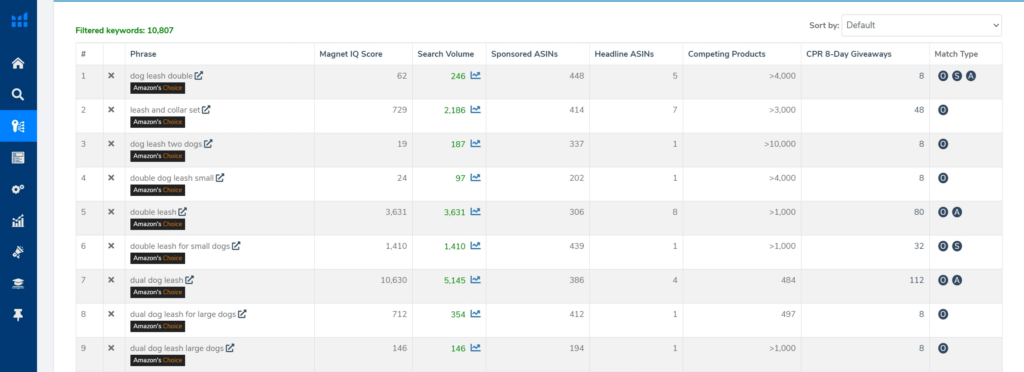Viewport: 1024px width, 372px height.
Task: Sort by the Magnet IQ Score column header
Action: pos(351,54)
